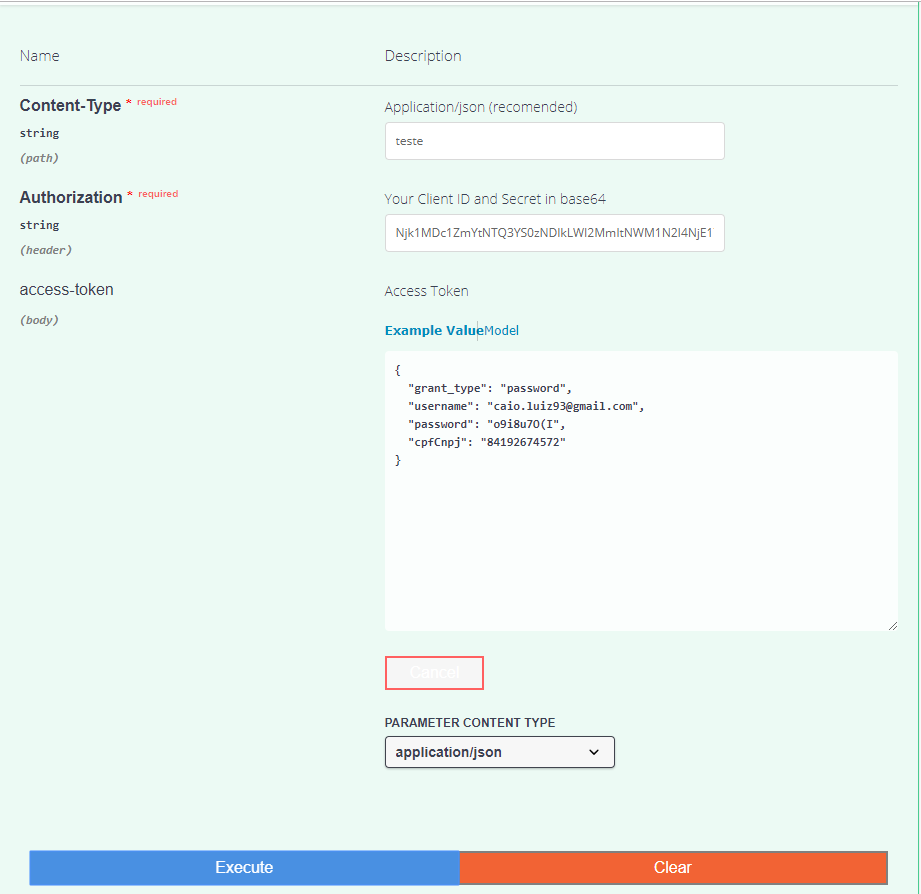
Task: Click the Authorization header label
Action: [71, 197]
